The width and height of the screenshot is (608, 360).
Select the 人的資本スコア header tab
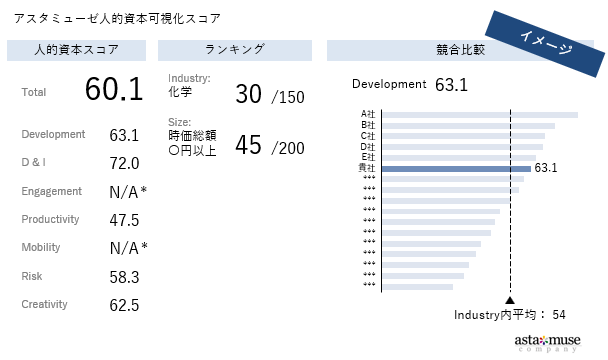(x=76, y=50)
